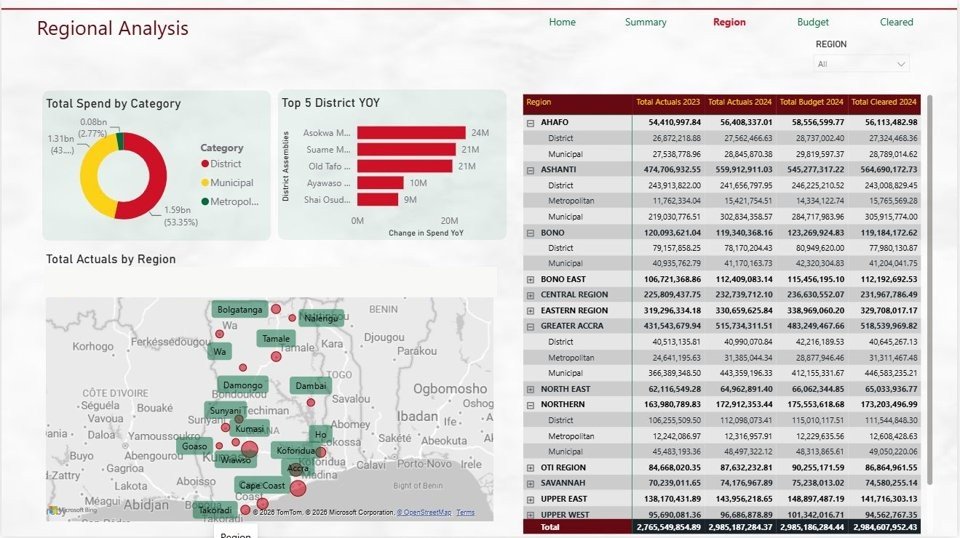Click the District row under NORTHERN

[x=722, y=420]
